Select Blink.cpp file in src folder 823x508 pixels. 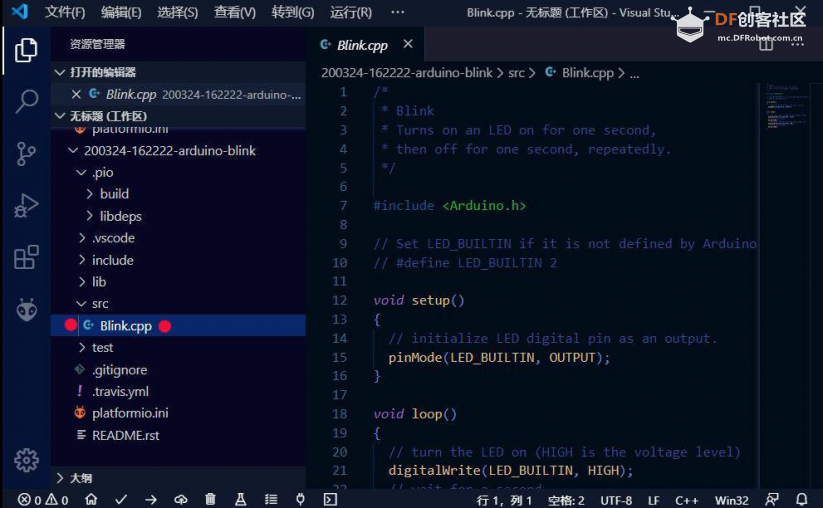178,326
